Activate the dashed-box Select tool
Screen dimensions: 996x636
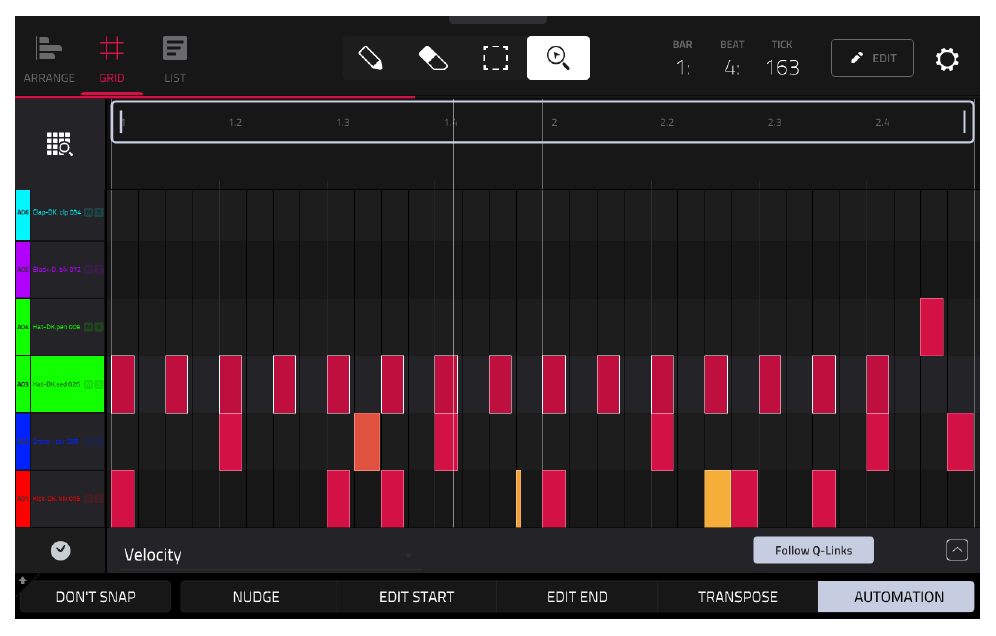tap(495, 58)
